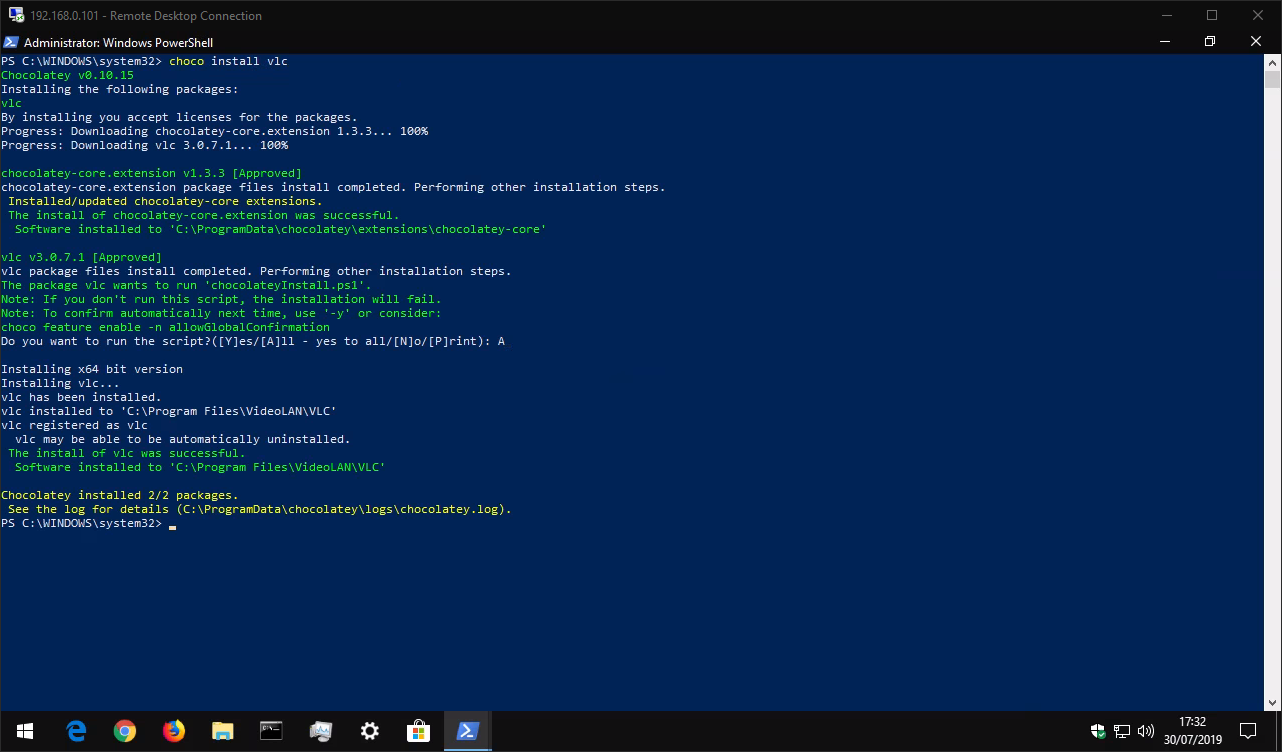Screen dimensions: 1282x752
Task: Restore down the PowerShell window
Action: 1210,42
